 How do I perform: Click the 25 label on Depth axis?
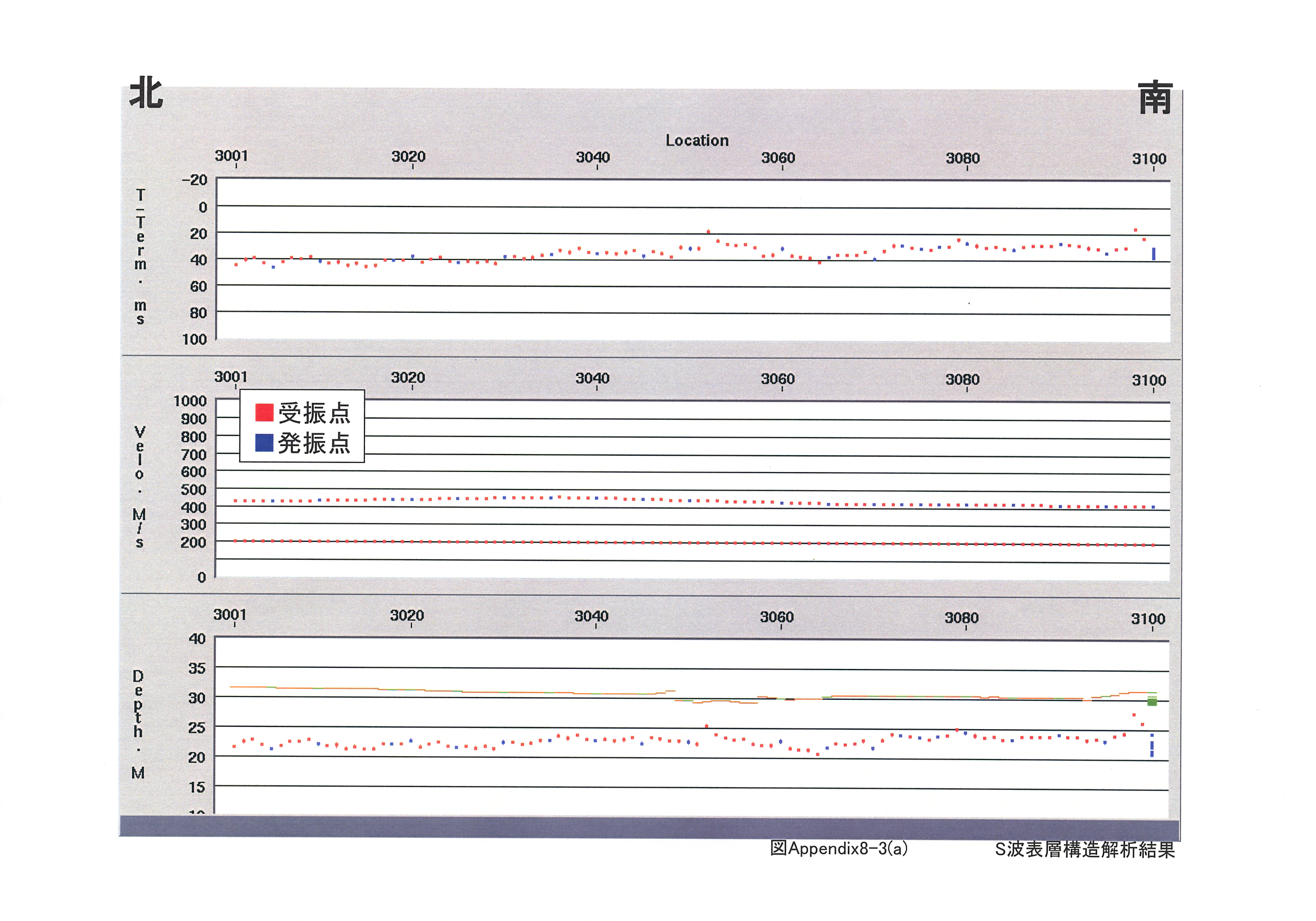pos(197,729)
